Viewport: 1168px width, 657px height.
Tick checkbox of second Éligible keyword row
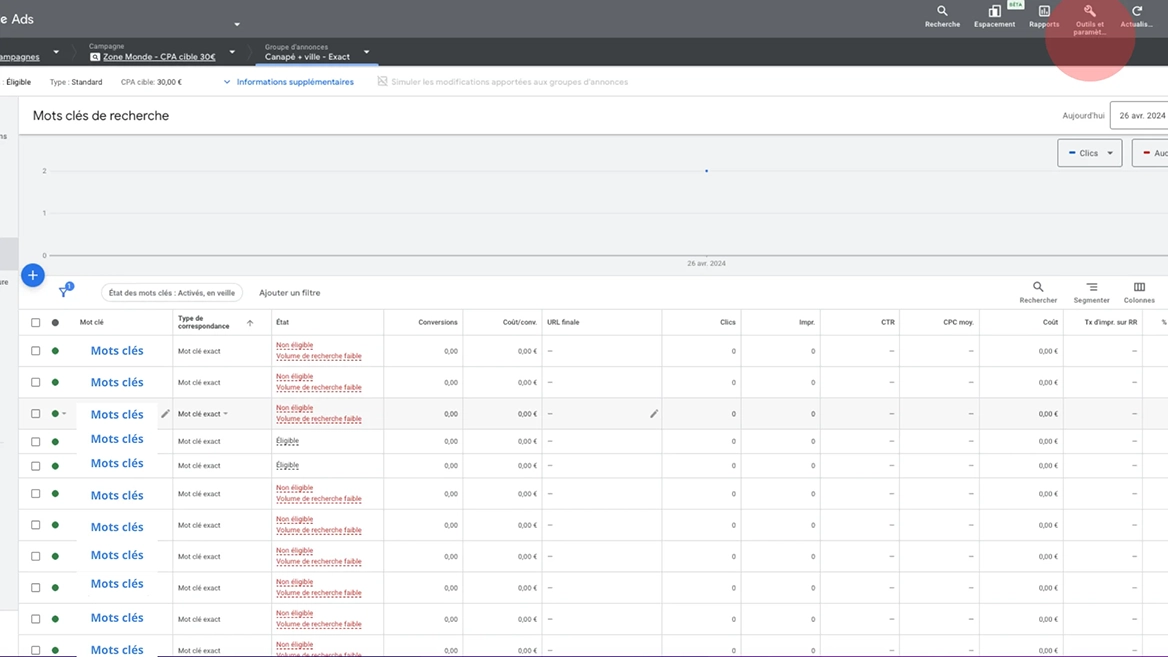(x=35, y=466)
